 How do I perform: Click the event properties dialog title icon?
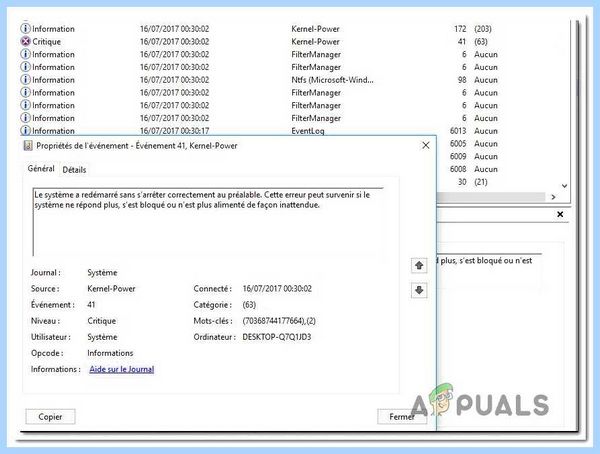tap(28, 145)
